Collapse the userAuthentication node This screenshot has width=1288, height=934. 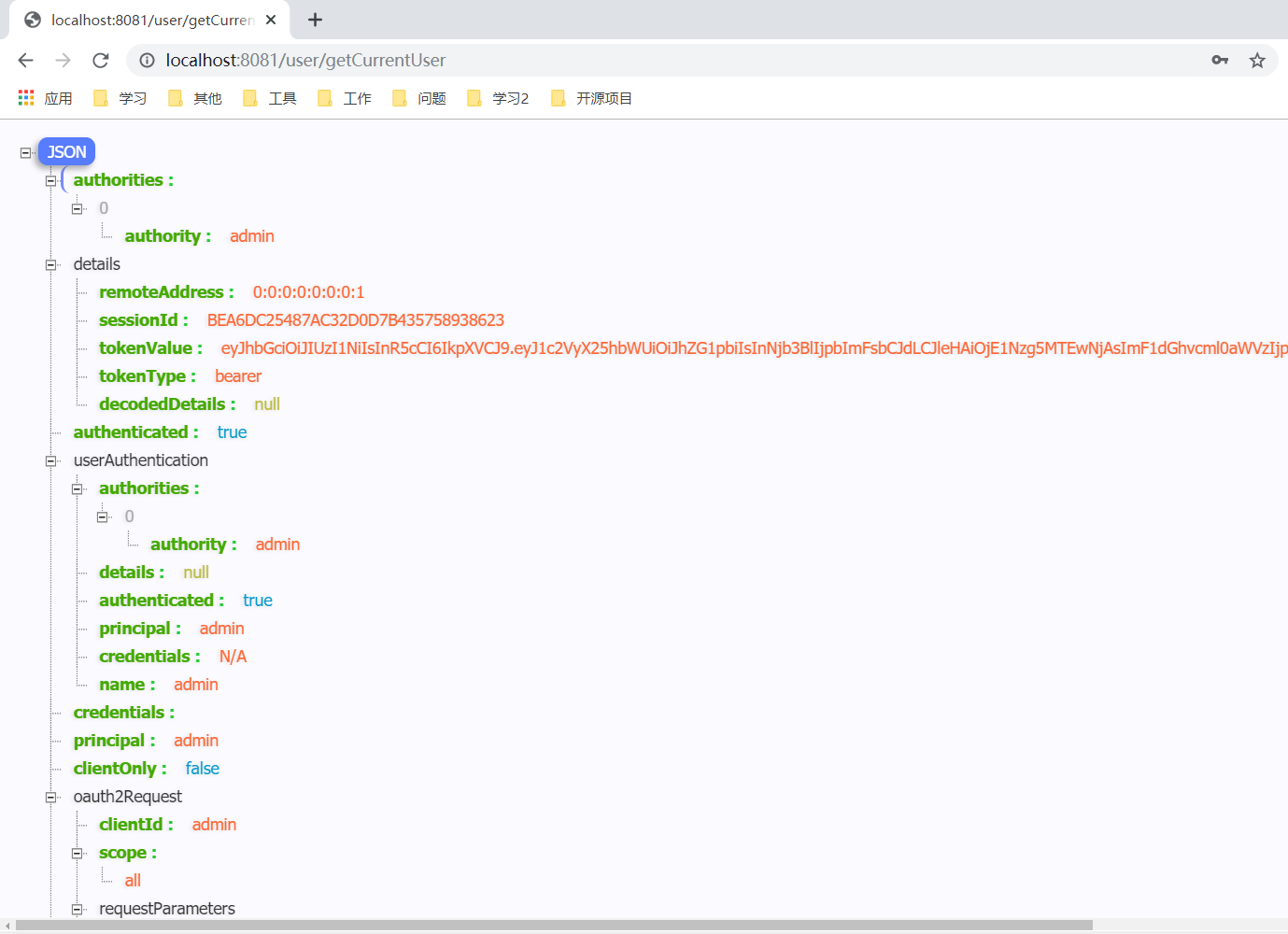(51, 461)
